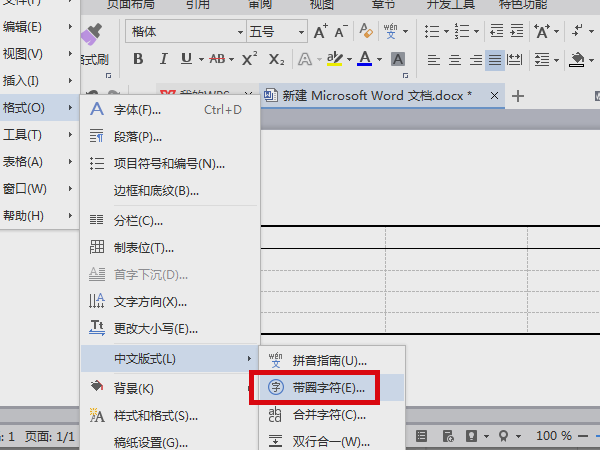Open 视图(V) menu
The height and width of the screenshot is (450, 600).
coord(39,54)
